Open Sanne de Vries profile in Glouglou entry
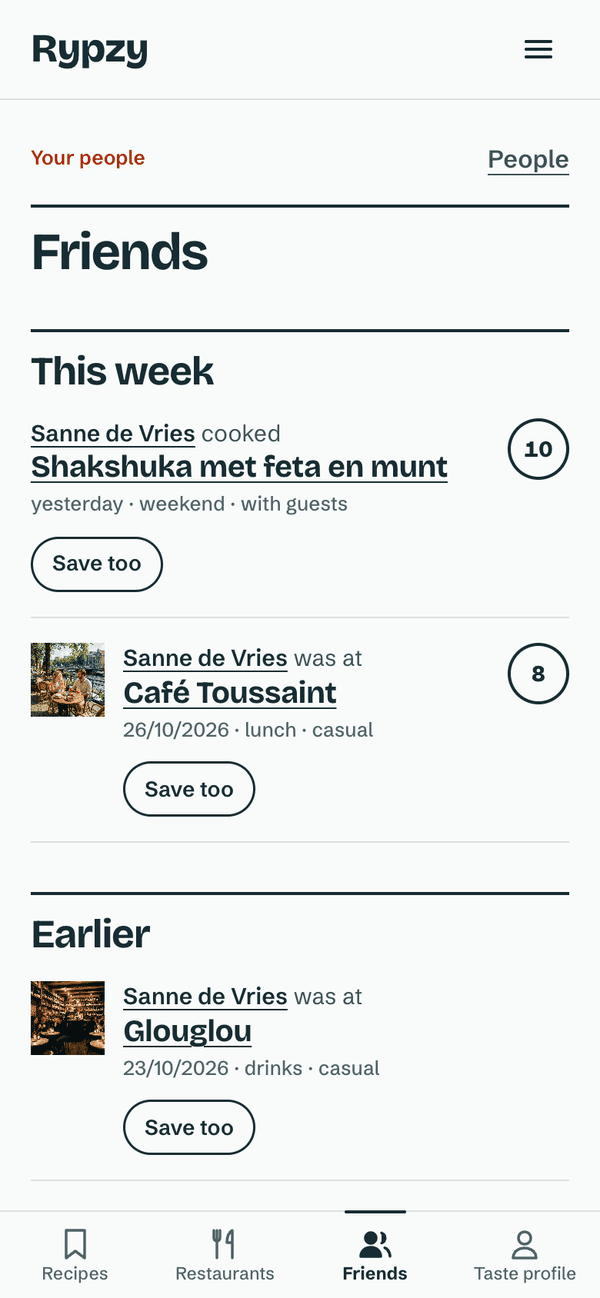Screen dimensions: 600x1298 (205, 997)
